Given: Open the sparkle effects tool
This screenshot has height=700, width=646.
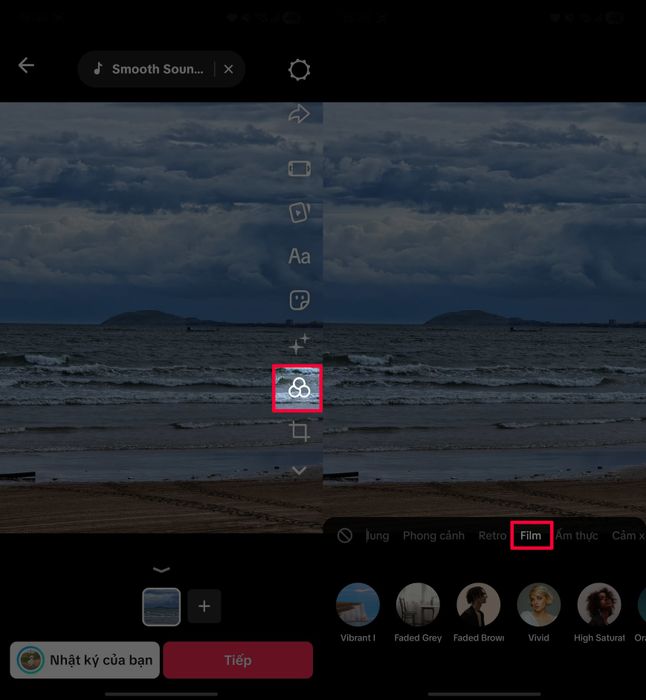Looking at the screenshot, I should coord(299,344).
